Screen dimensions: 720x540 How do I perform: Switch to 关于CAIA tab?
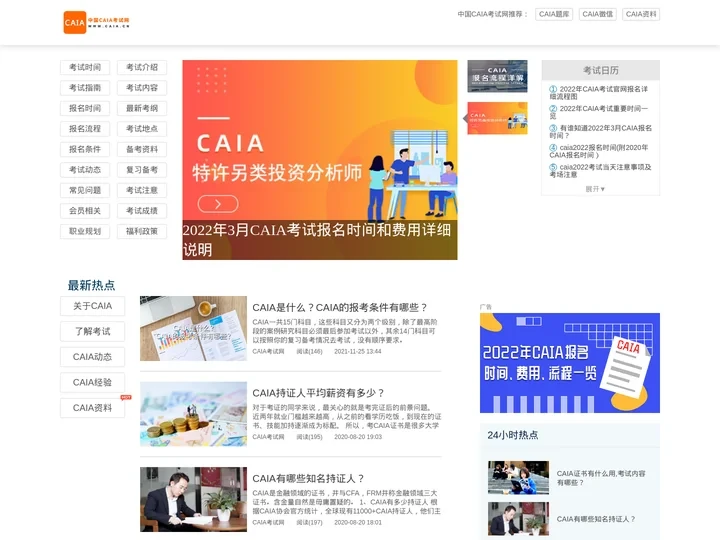[92, 306]
